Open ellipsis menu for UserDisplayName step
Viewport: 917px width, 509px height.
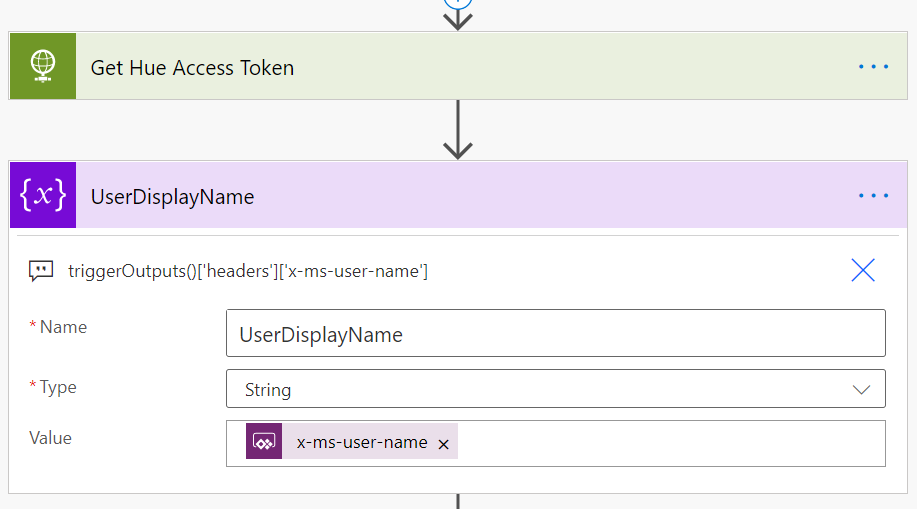pos(873,195)
